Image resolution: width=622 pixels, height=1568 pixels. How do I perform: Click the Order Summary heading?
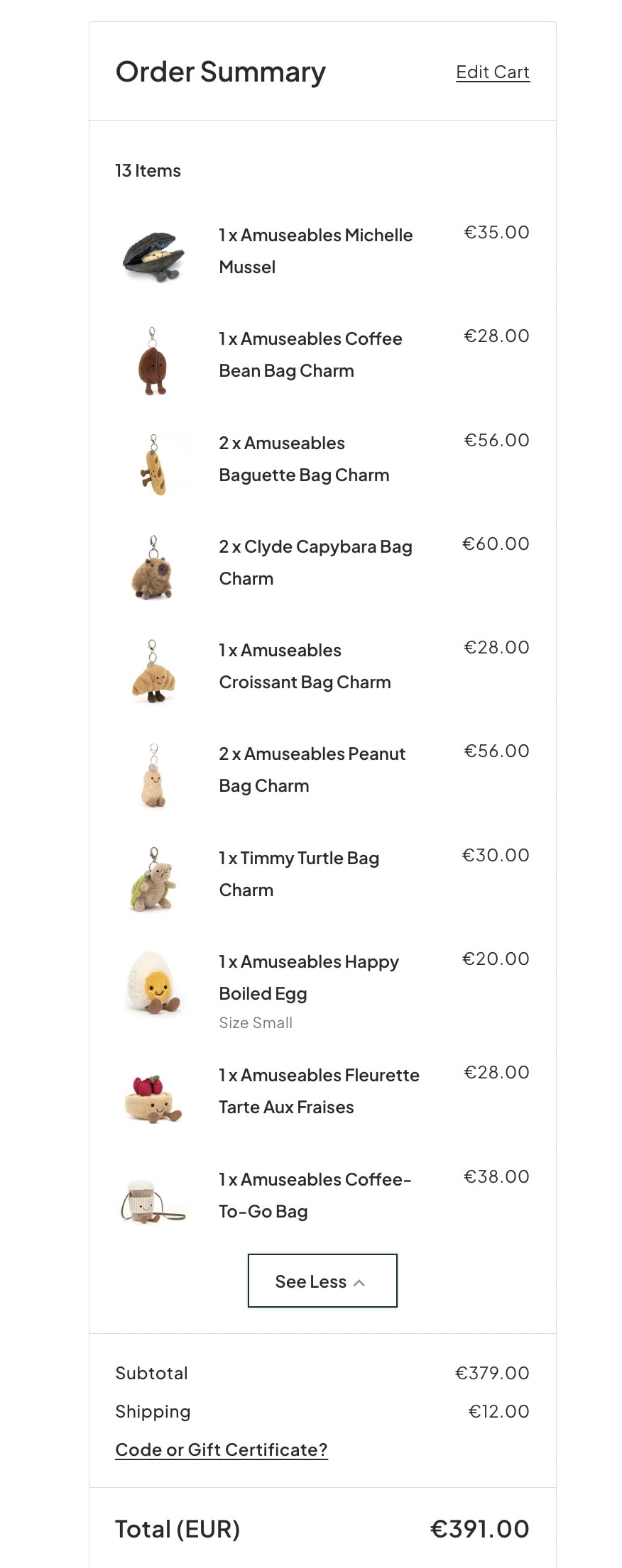click(x=221, y=72)
